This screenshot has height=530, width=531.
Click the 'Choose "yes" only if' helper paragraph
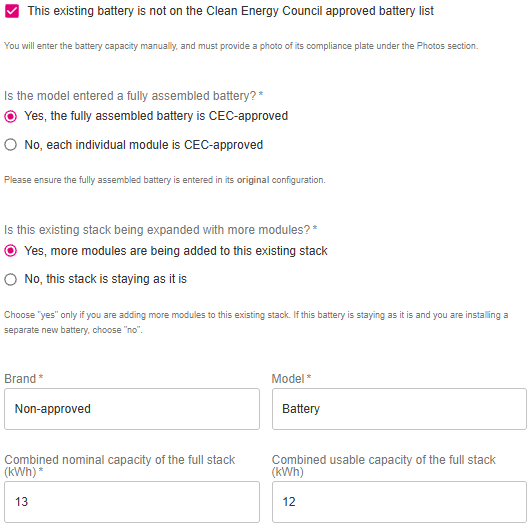click(256, 322)
